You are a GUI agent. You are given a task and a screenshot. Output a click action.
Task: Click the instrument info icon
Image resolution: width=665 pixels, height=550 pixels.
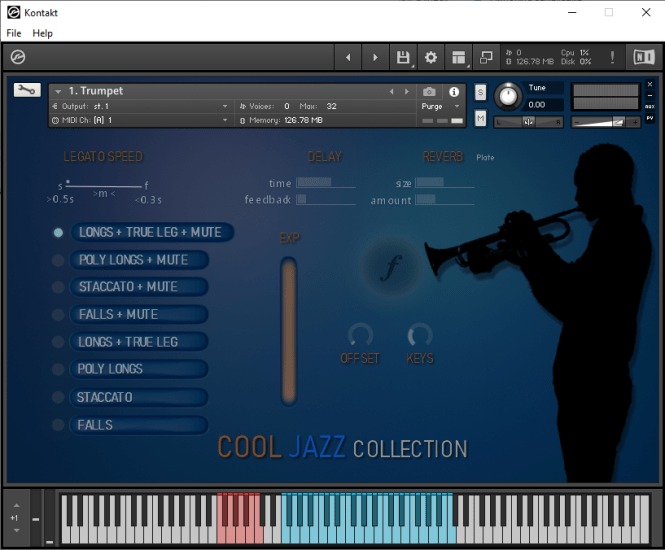(x=454, y=91)
